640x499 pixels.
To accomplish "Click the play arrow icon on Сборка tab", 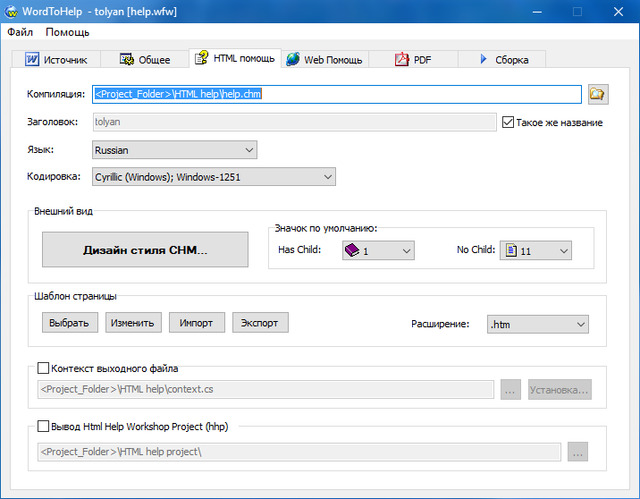I will coord(482,59).
